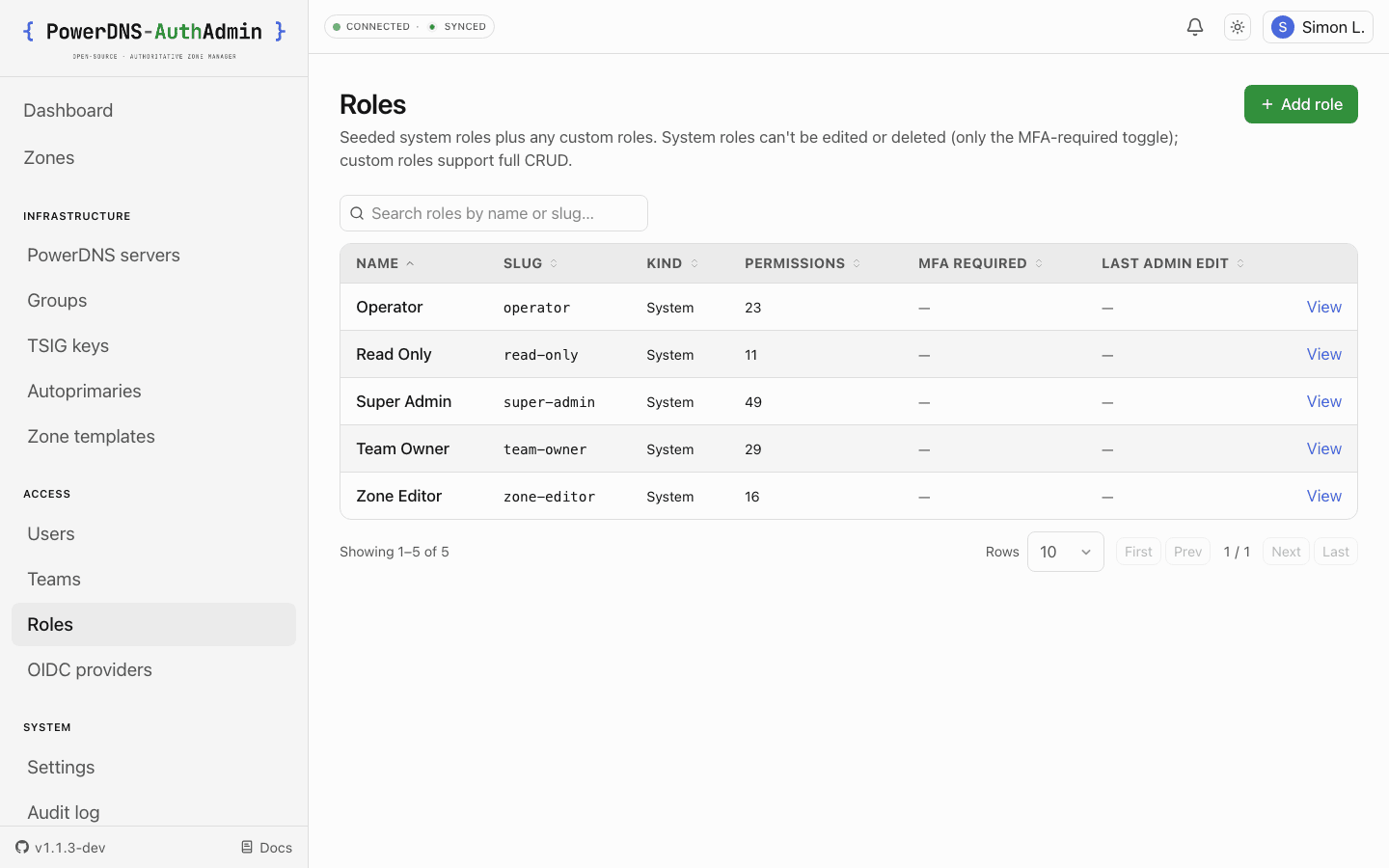Open PowerDNS servers page
Image resolution: width=1389 pixels, height=868 pixels.
(153, 255)
